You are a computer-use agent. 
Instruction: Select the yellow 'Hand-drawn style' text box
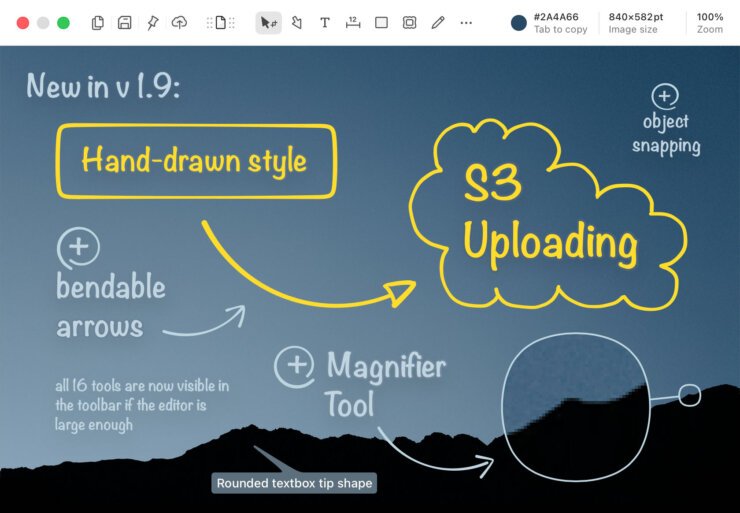tap(196, 161)
